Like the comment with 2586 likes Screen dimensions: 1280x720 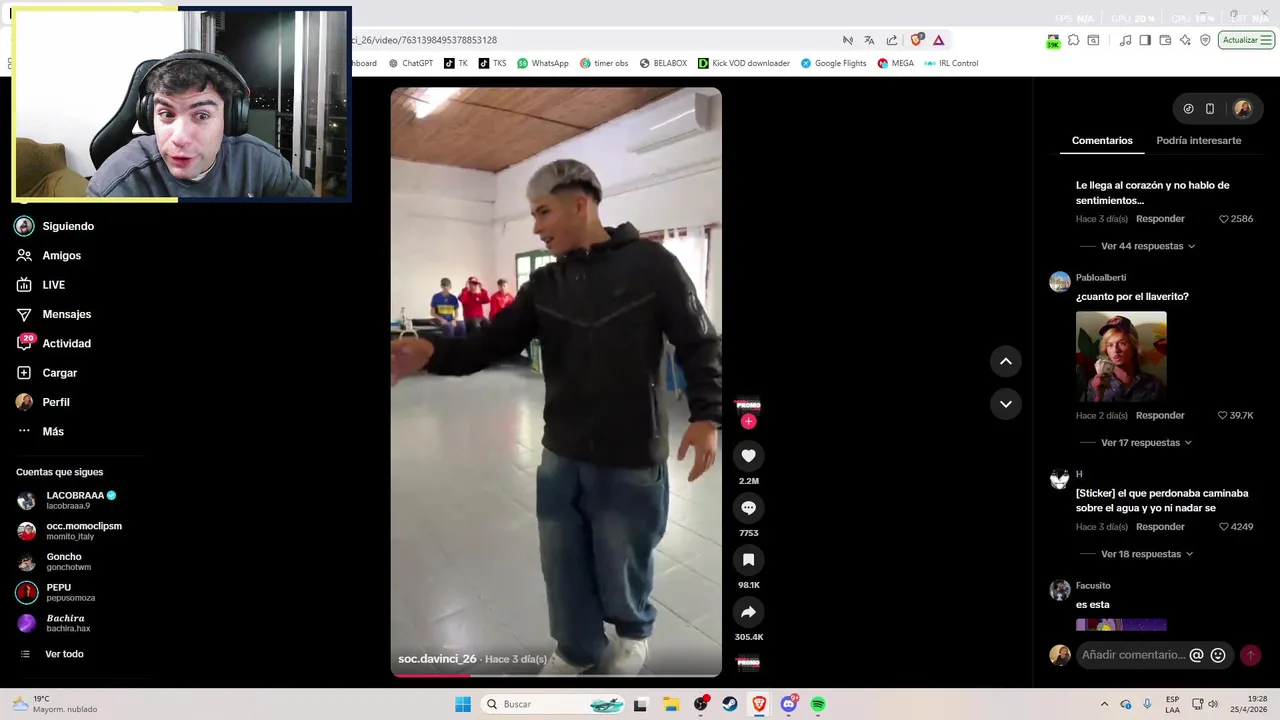1224,219
